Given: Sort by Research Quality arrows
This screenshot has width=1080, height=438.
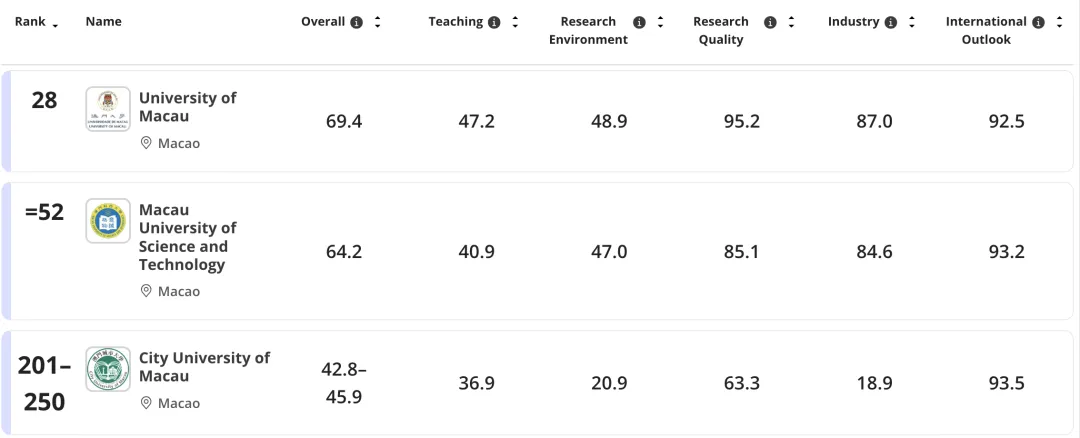Looking at the screenshot, I should point(791,22).
